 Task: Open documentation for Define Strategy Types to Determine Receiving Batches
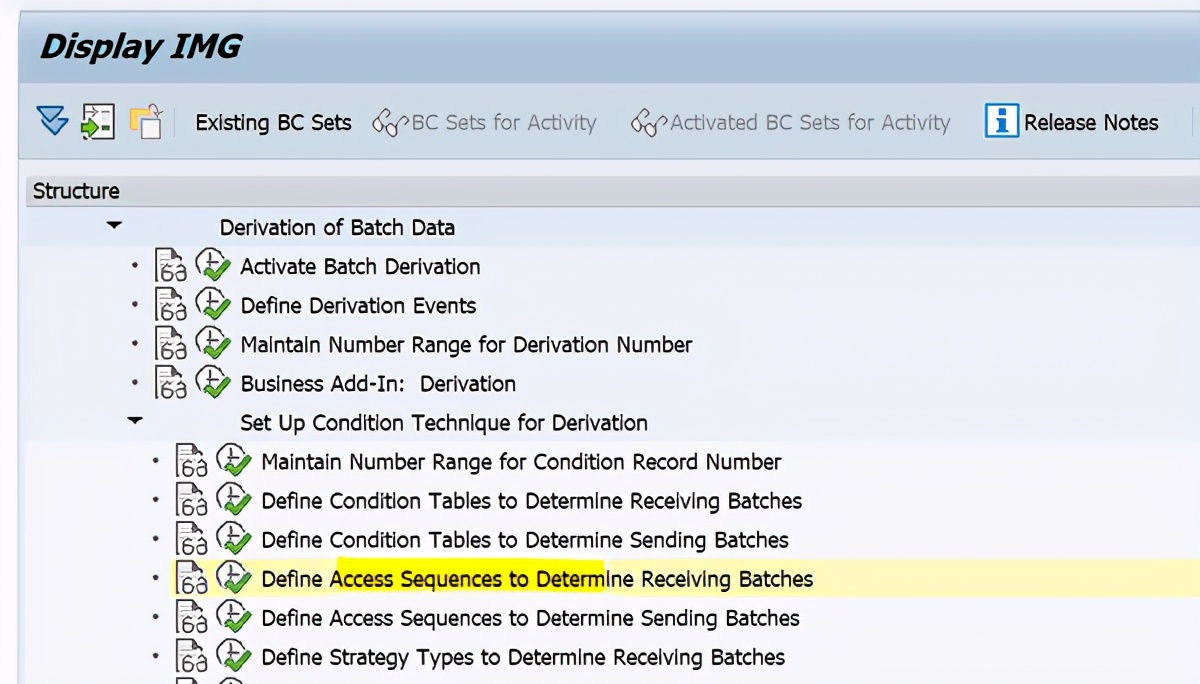pyautogui.click(x=191, y=656)
